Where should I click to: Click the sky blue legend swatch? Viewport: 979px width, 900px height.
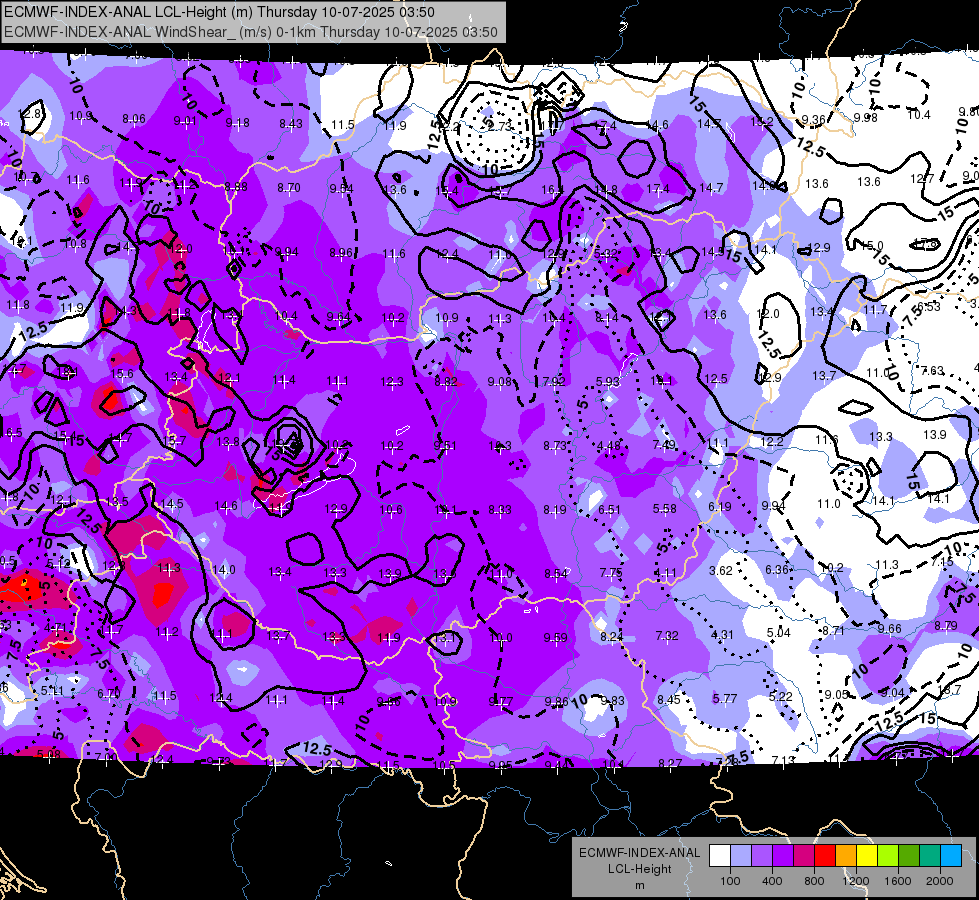pos(951,856)
